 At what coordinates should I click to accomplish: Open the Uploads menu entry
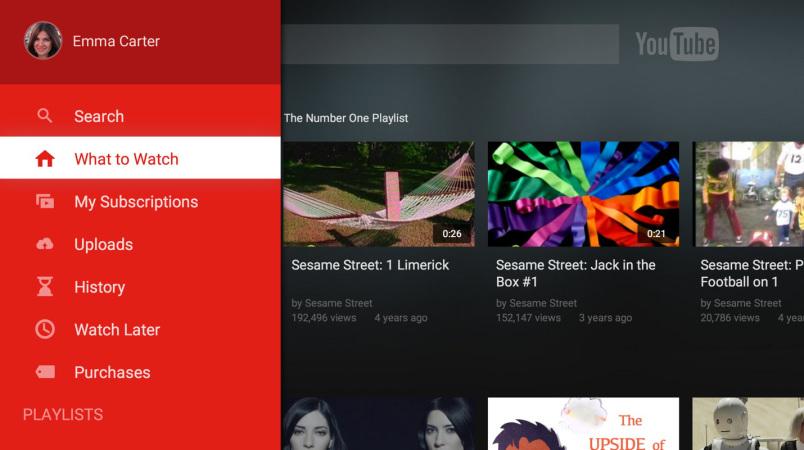140,244
